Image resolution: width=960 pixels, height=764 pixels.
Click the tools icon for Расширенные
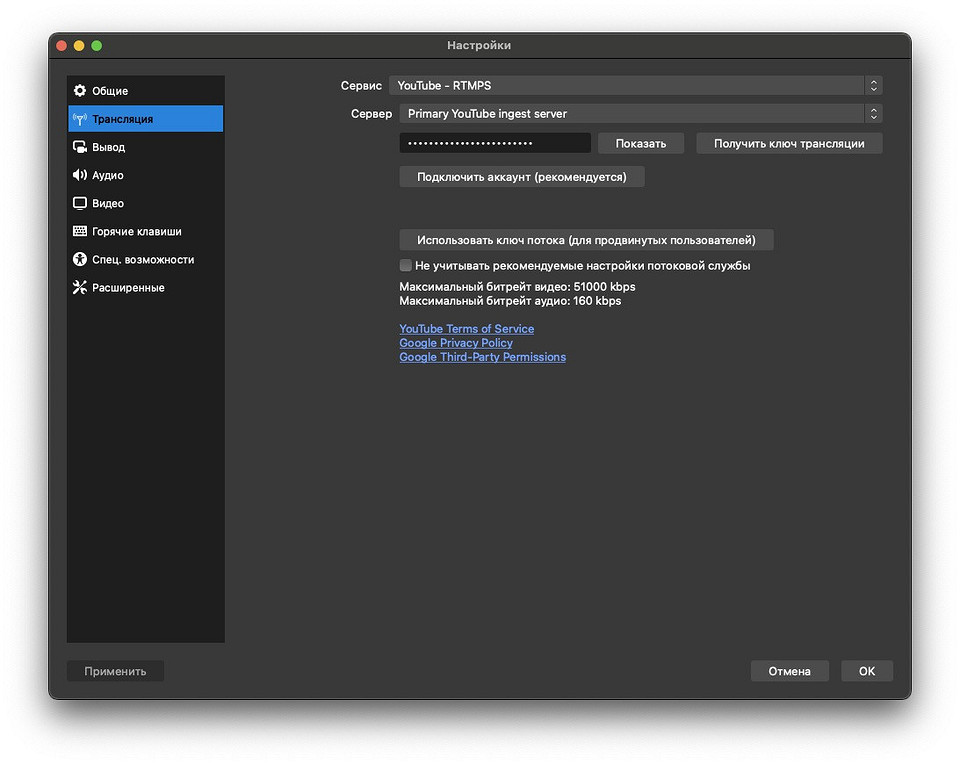[80, 287]
